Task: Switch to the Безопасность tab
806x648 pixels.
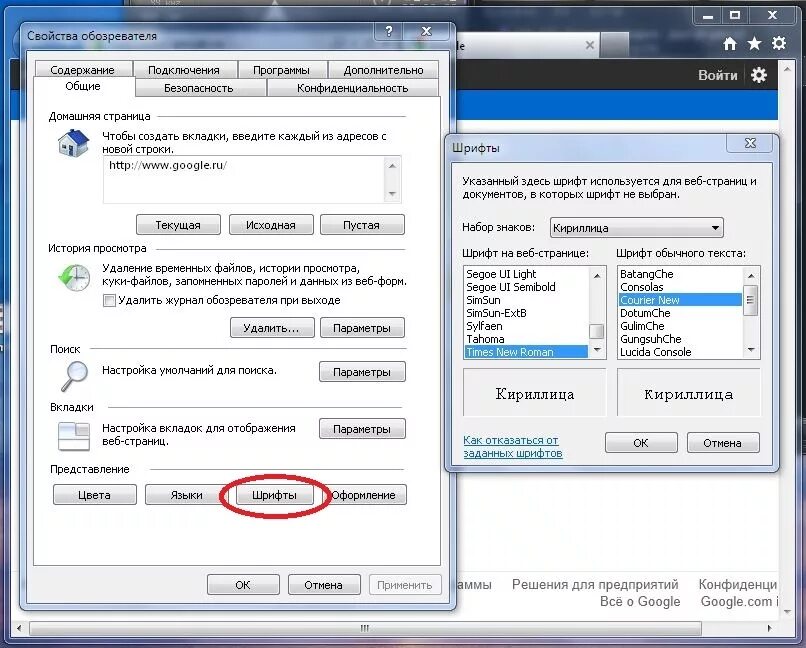Action: click(198, 88)
